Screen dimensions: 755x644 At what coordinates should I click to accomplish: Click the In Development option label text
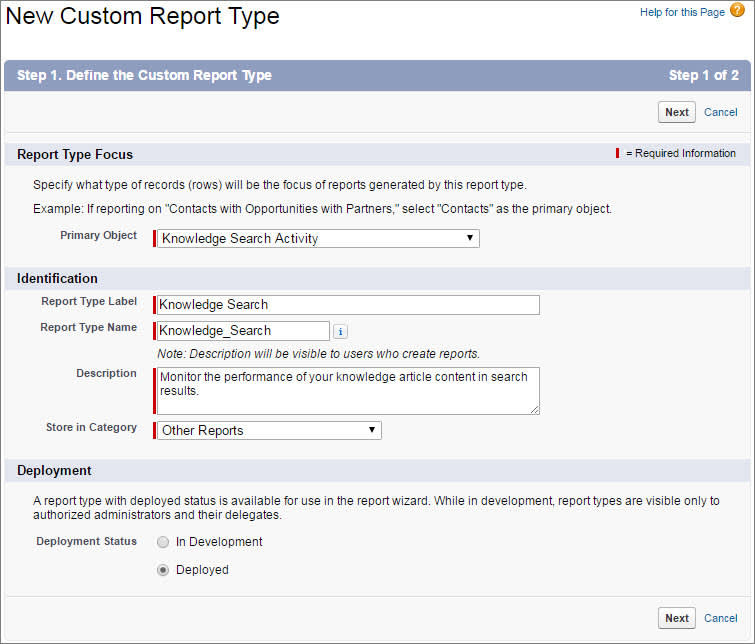click(x=219, y=542)
